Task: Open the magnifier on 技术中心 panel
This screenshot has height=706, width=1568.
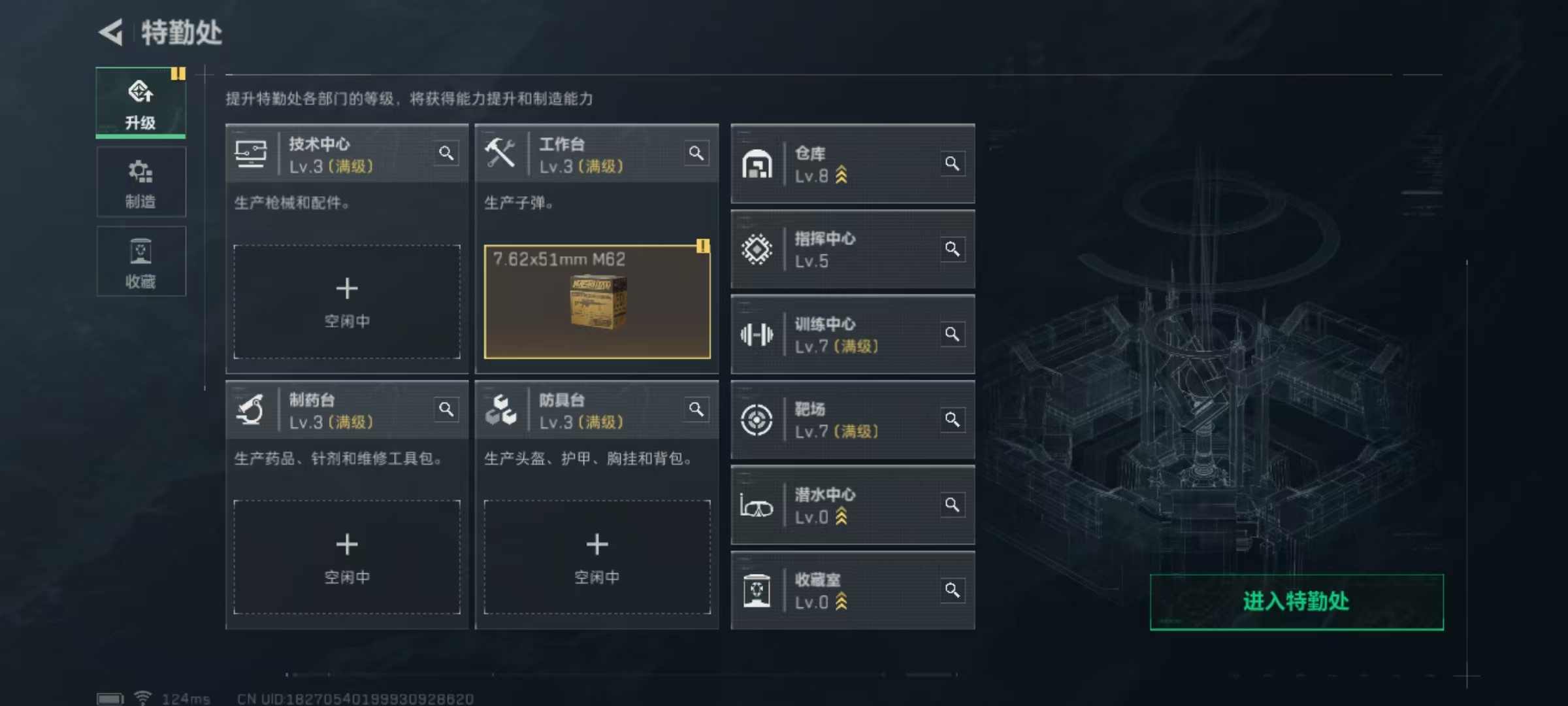Action: coord(446,154)
